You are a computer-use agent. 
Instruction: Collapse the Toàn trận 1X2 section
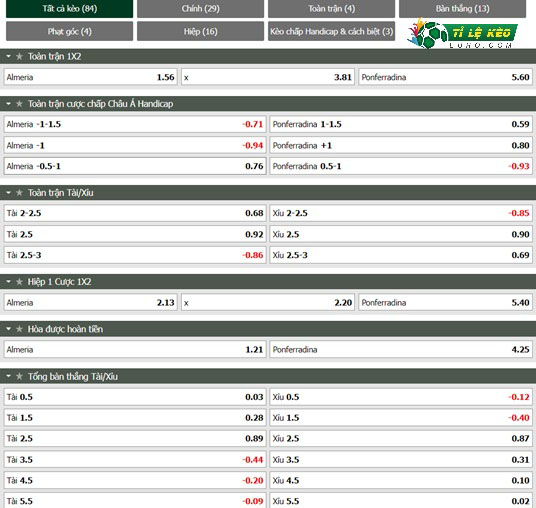[9, 56]
